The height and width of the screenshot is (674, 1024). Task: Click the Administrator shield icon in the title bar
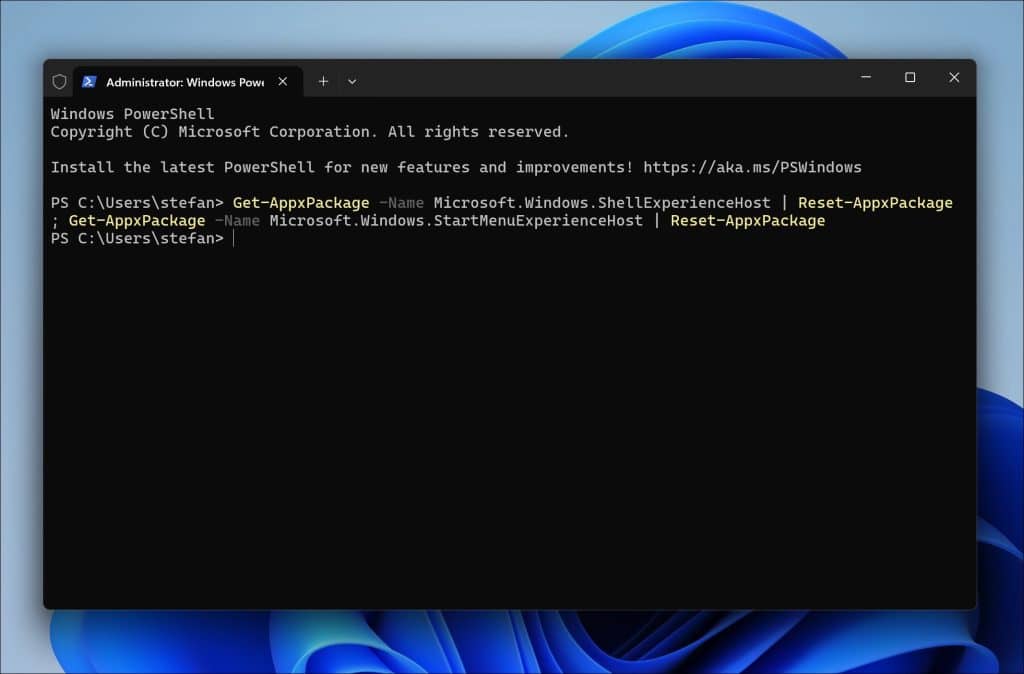tap(60, 81)
